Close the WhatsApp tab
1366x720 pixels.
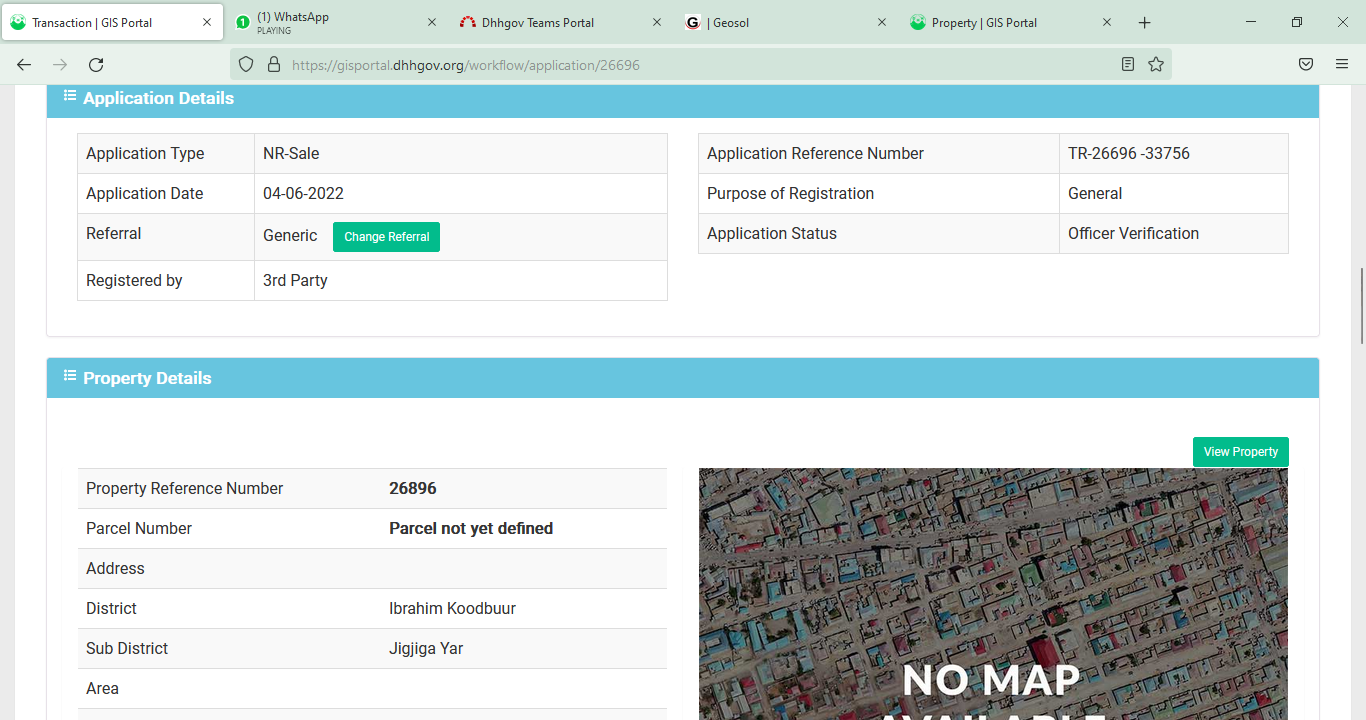pos(432,22)
